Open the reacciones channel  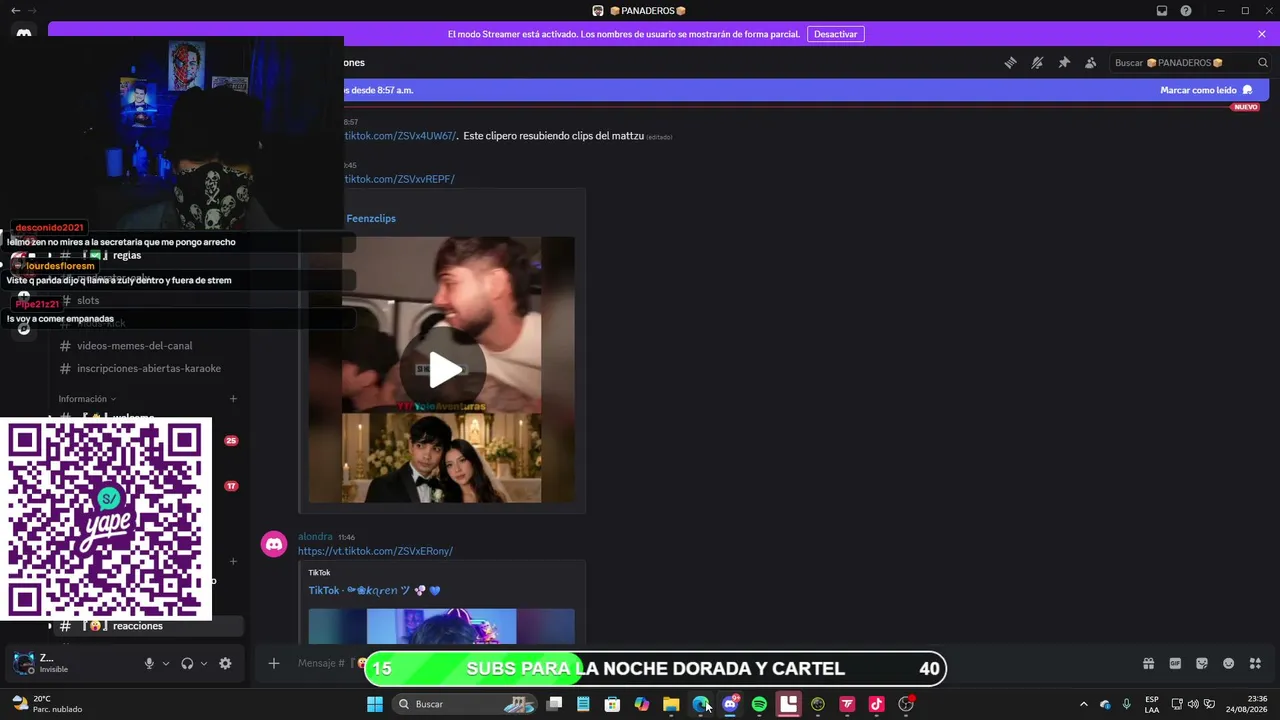[148, 626]
